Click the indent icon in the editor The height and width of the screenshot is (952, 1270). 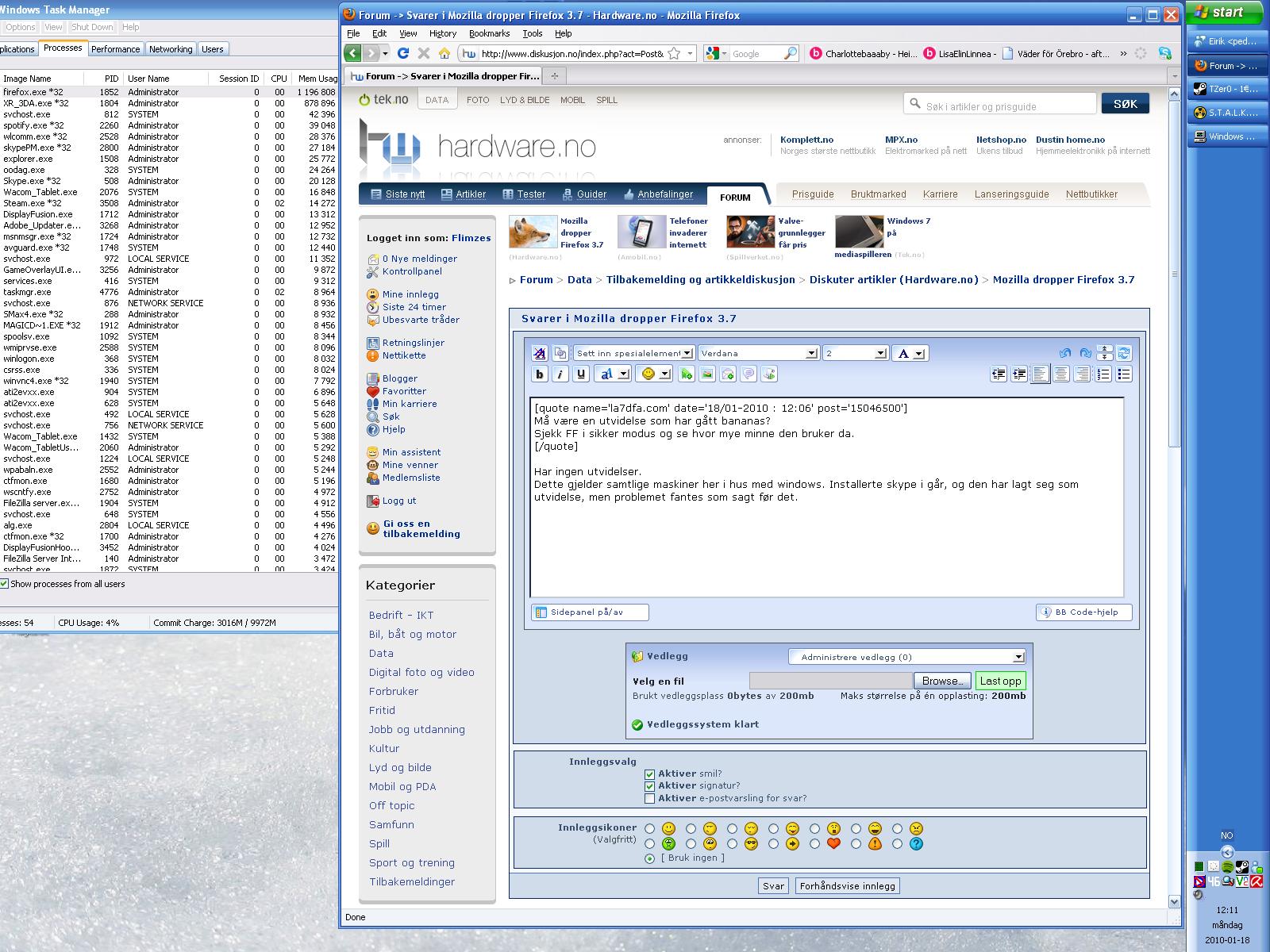[x=1019, y=374]
